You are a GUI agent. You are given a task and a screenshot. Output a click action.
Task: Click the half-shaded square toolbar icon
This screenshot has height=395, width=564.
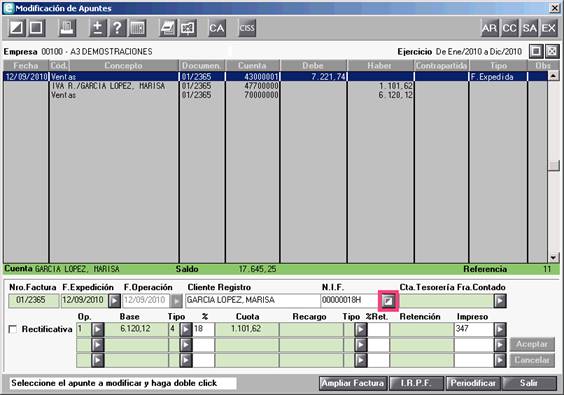coord(16,28)
